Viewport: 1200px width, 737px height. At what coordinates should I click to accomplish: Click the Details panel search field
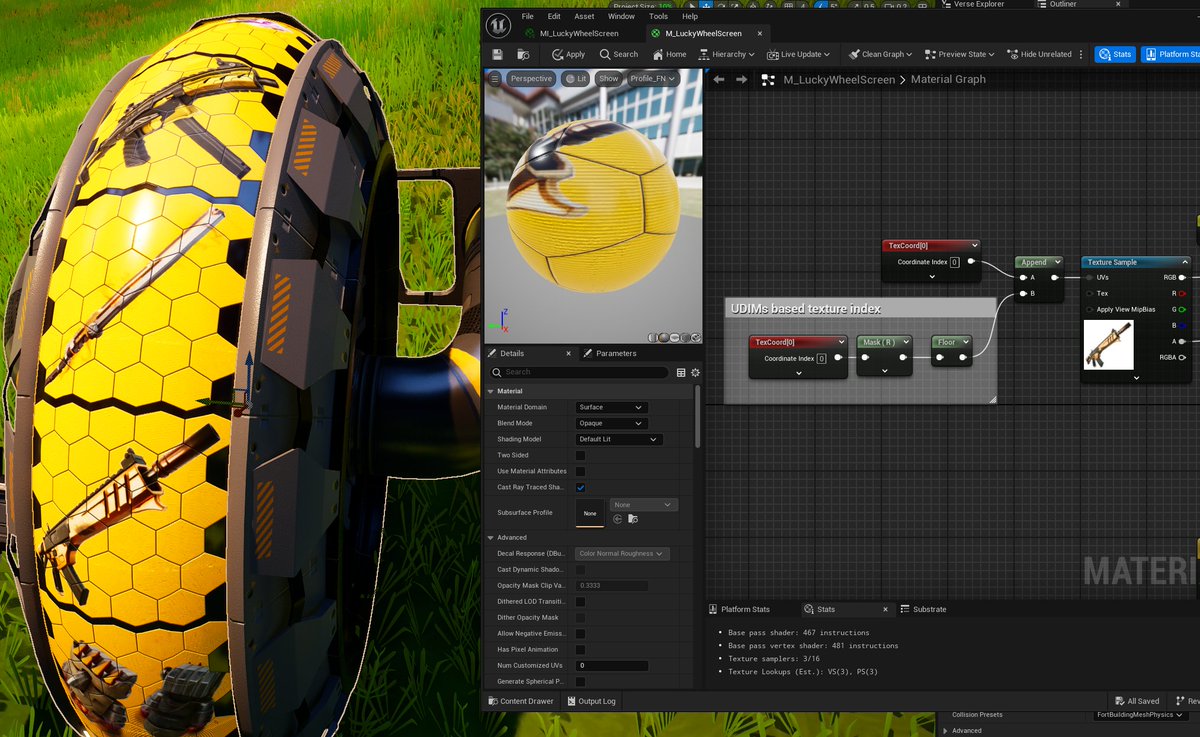tap(579, 372)
